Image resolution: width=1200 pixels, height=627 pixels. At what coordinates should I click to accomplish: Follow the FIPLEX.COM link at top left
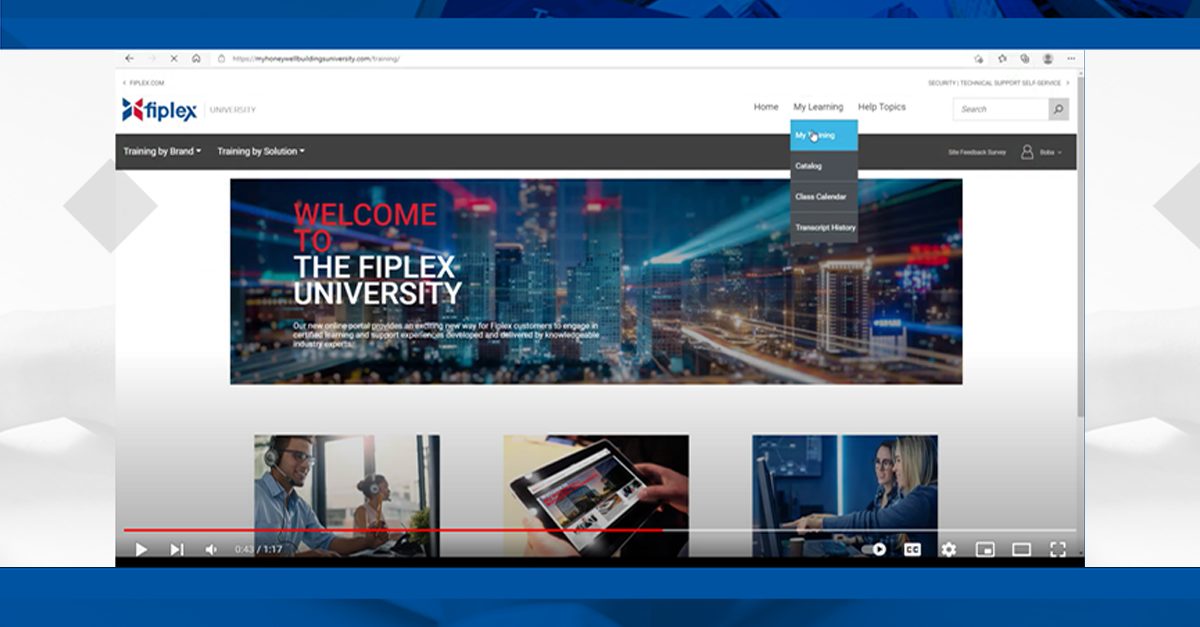[144, 83]
